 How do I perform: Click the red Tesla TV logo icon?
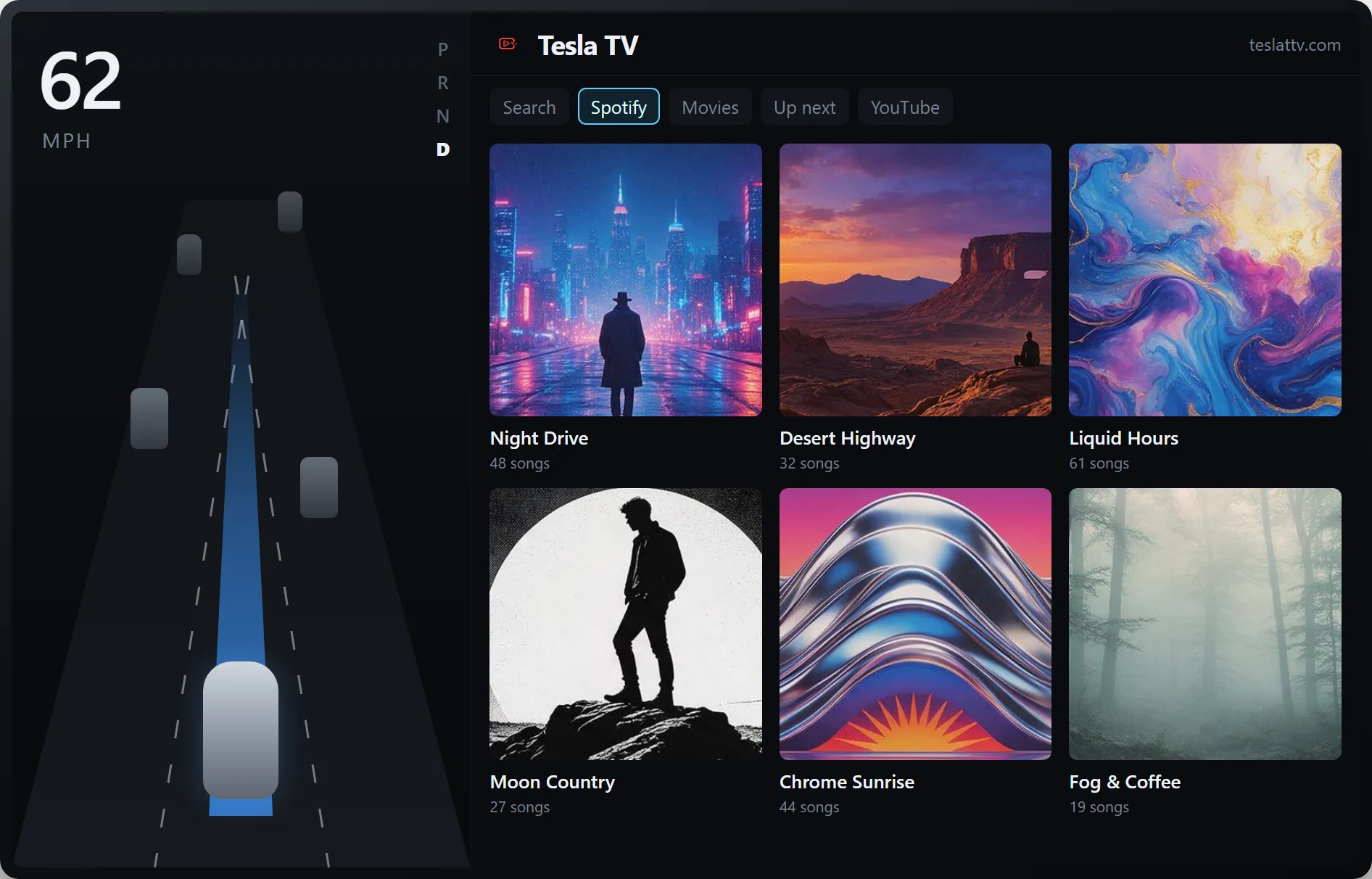(x=508, y=44)
